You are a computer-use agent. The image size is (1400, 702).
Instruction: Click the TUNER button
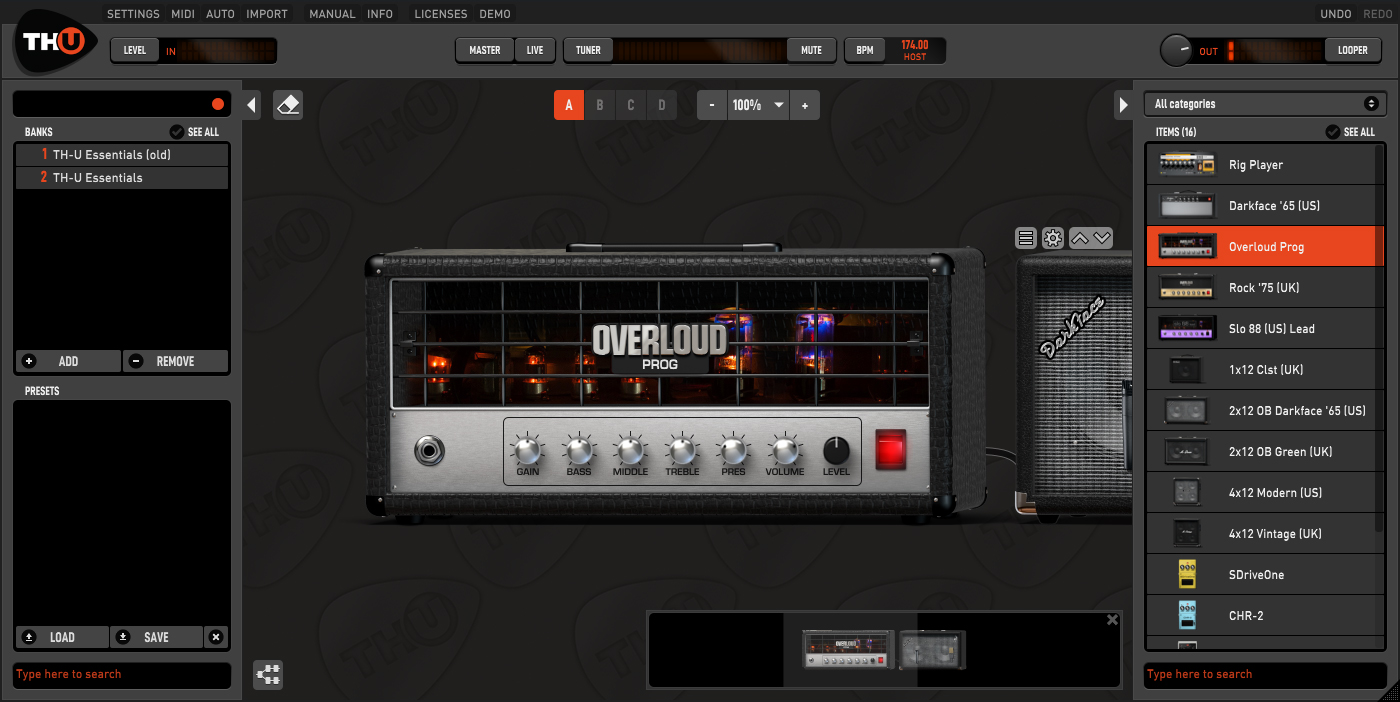pyautogui.click(x=588, y=50)
